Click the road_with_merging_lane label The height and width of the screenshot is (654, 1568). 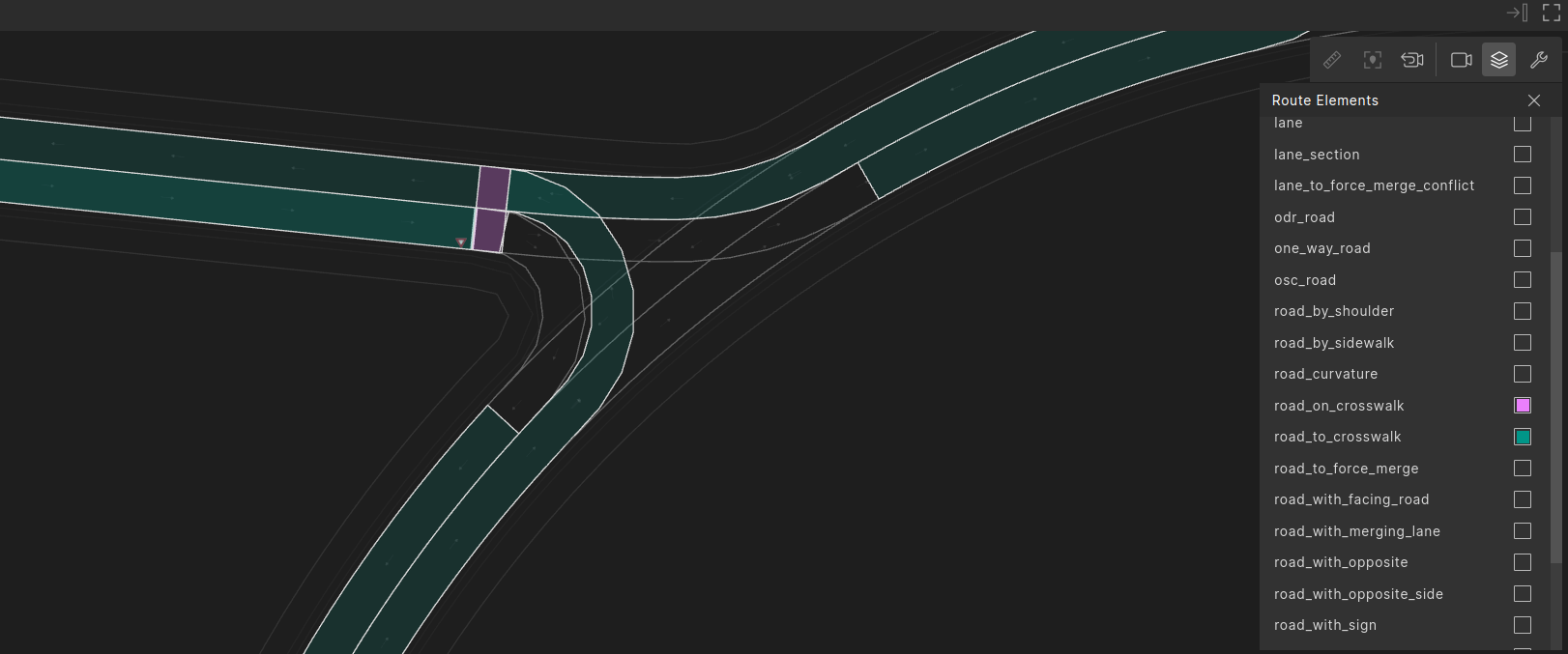coord(1356,531)
